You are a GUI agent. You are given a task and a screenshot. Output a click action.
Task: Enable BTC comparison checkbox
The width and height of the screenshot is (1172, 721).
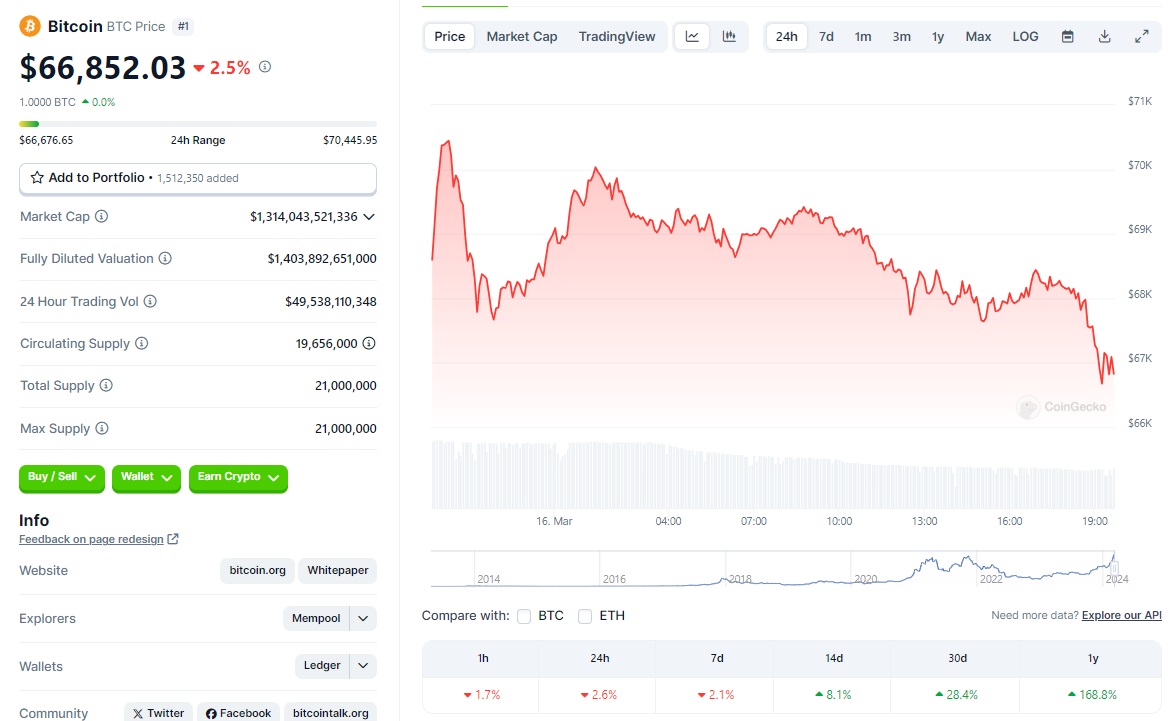click(x=524, y=616)
